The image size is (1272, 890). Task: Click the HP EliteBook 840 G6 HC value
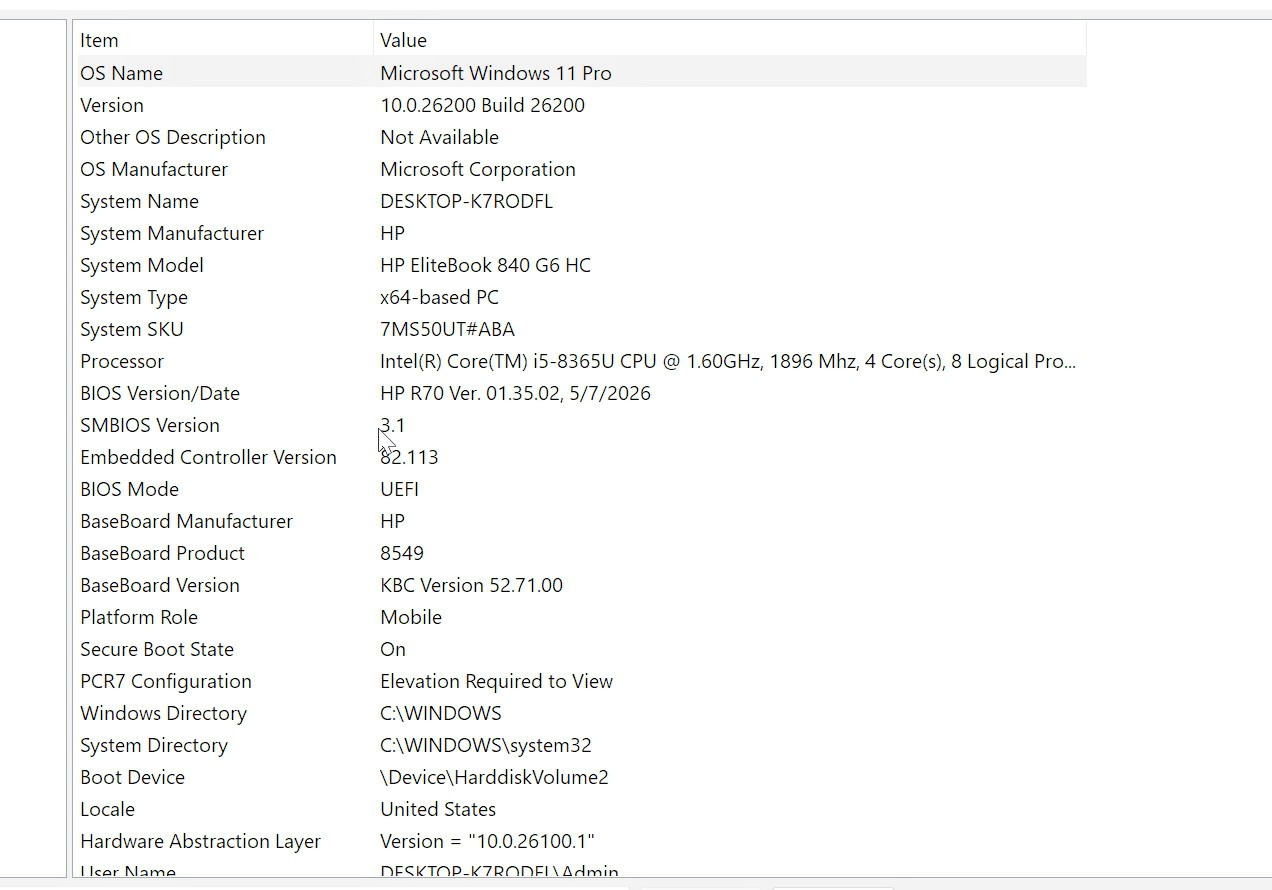485,265
